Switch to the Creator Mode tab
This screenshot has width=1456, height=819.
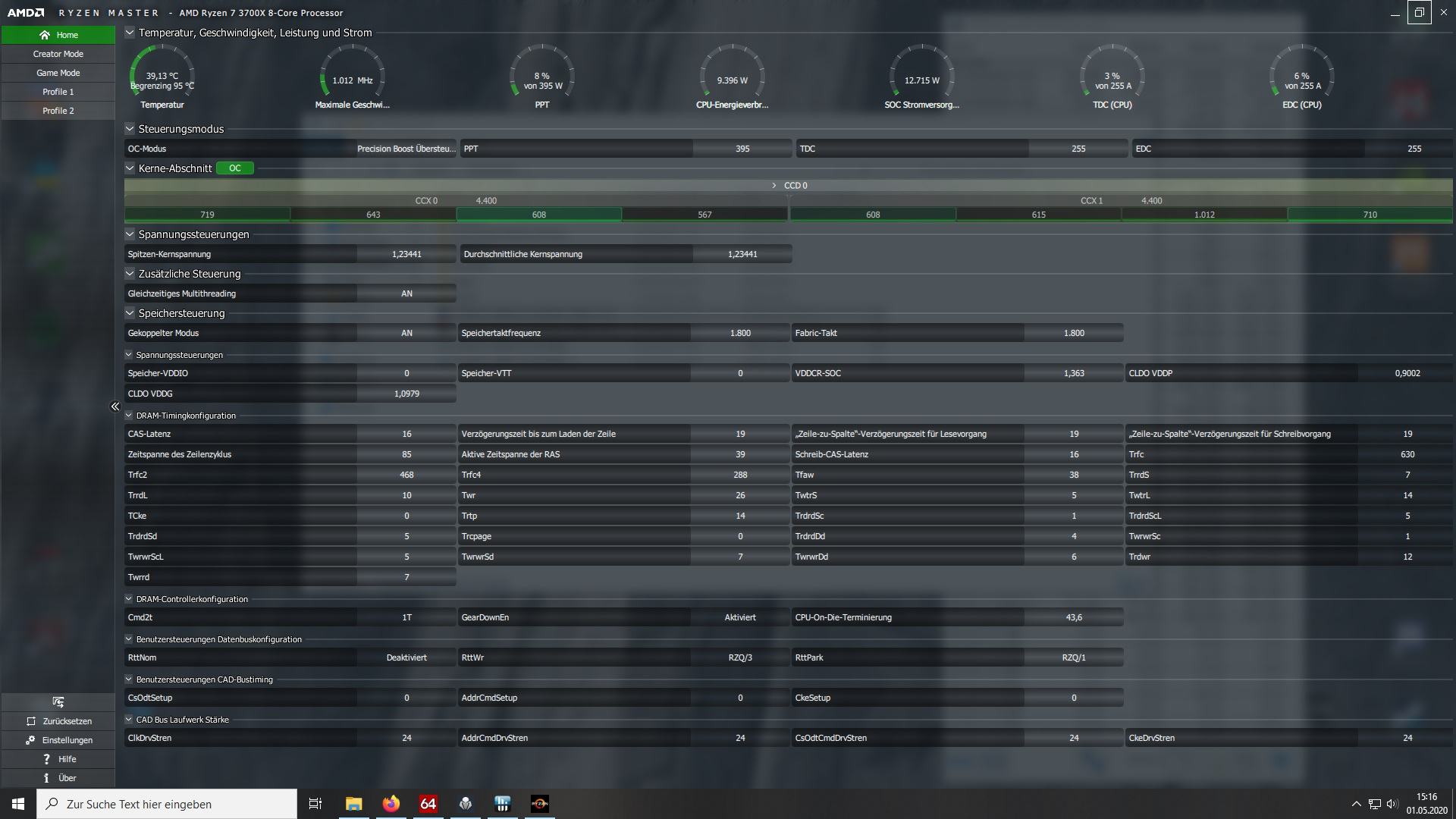[58, 54]
